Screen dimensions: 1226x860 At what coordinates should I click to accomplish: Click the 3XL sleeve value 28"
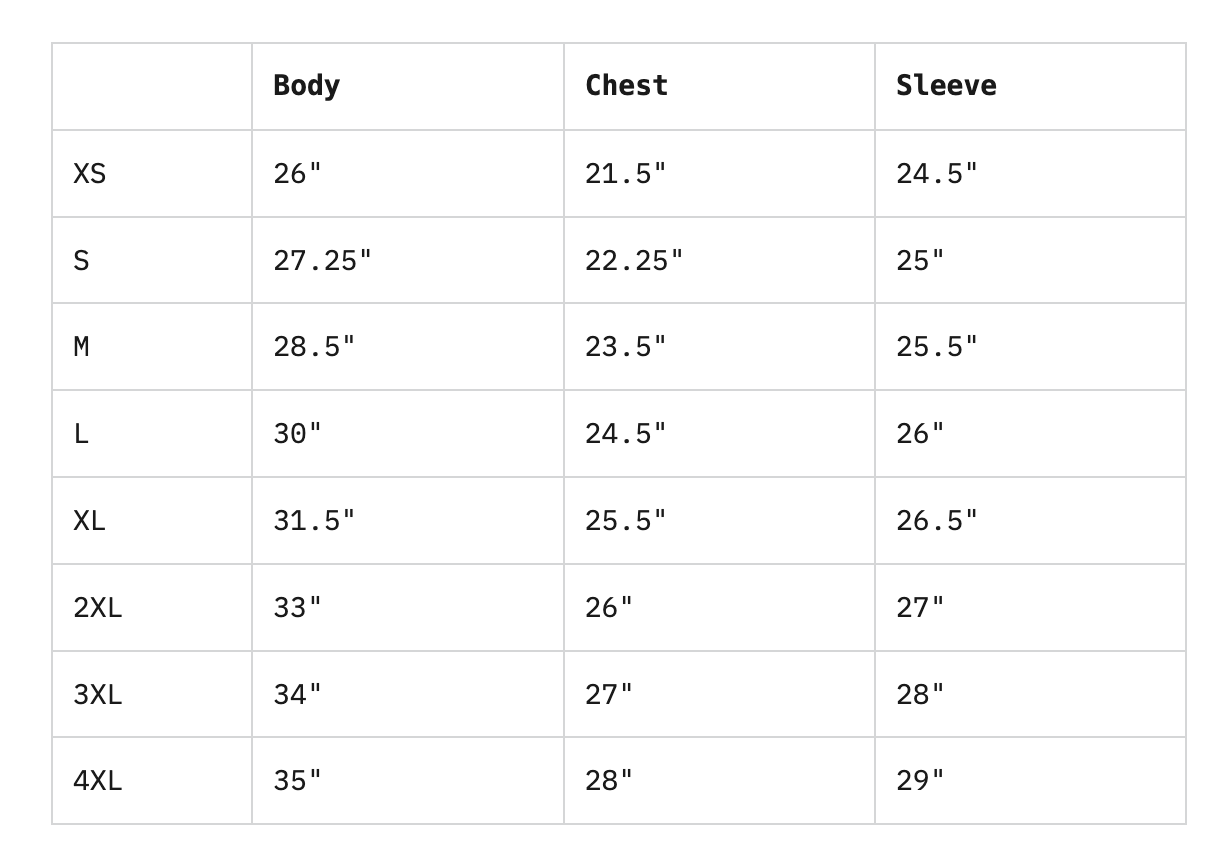click(x=920, y=694)
